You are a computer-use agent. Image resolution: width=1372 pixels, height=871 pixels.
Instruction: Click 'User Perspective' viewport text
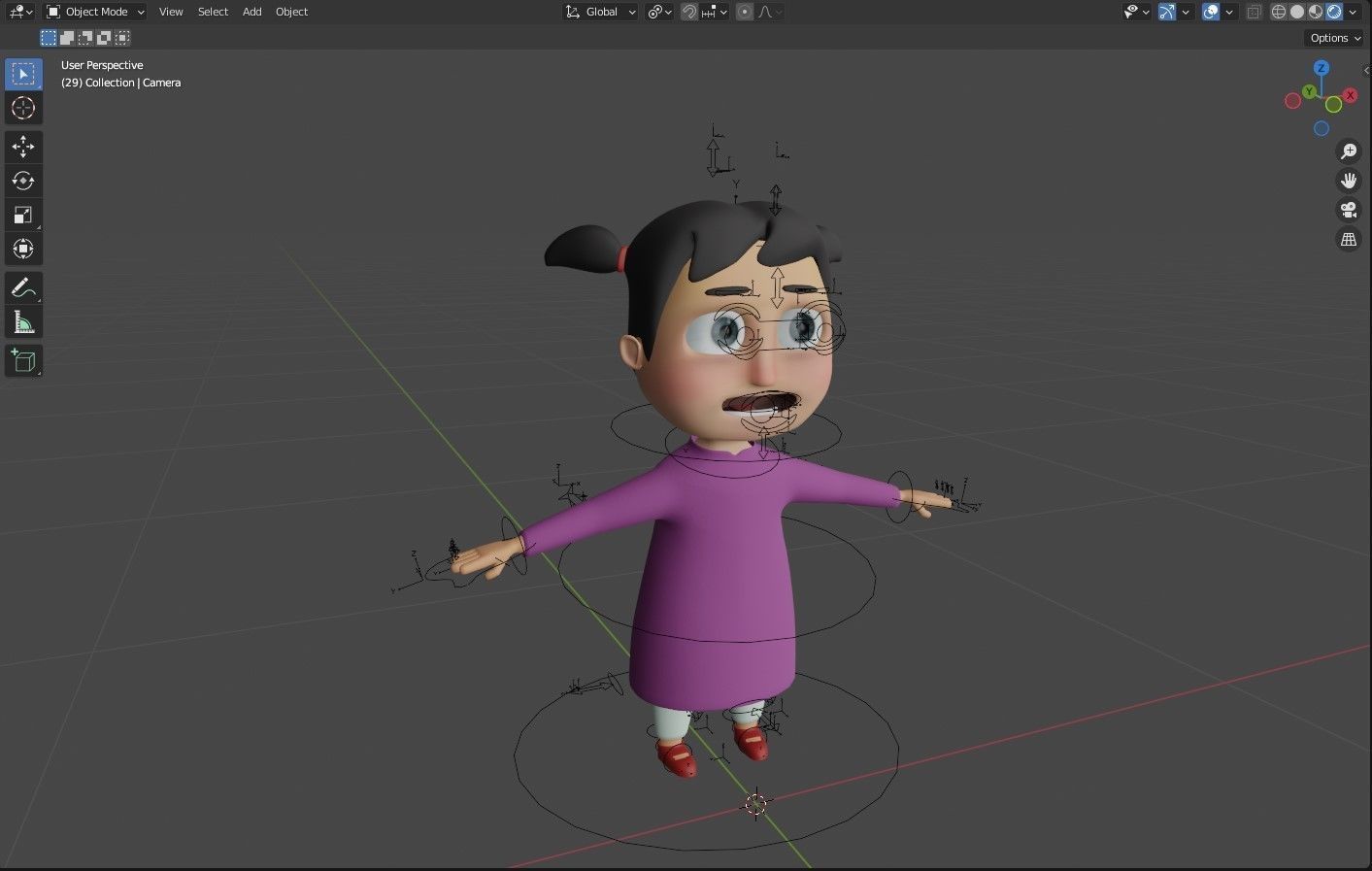[x=102, y=65]
